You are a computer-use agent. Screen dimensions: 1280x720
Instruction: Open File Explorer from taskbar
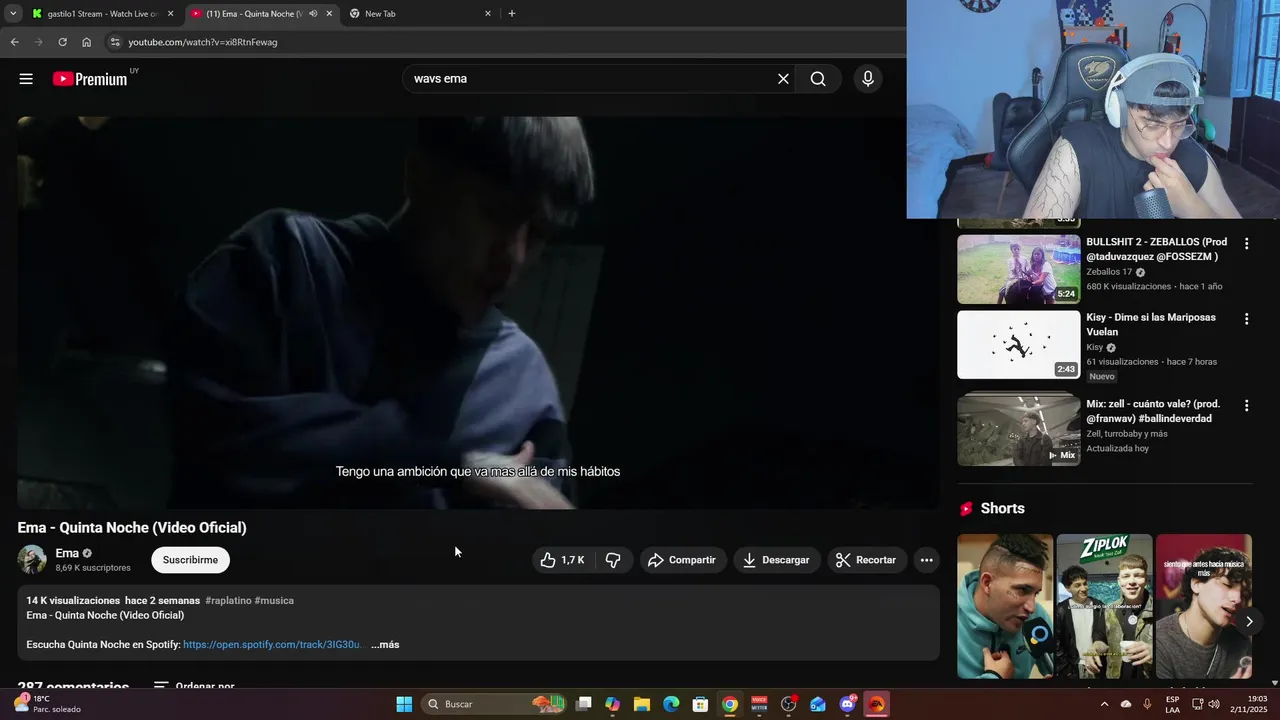click(x=642, y=704)
